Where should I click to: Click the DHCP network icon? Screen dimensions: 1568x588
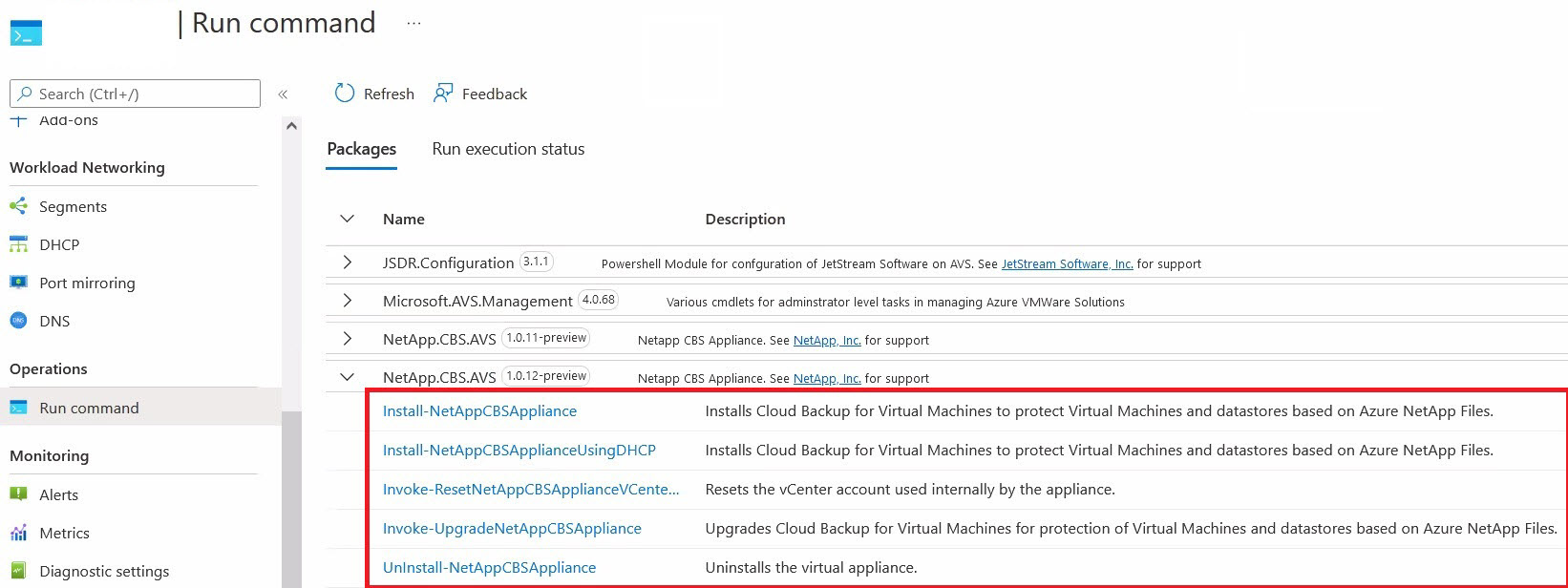click(18, 244)
